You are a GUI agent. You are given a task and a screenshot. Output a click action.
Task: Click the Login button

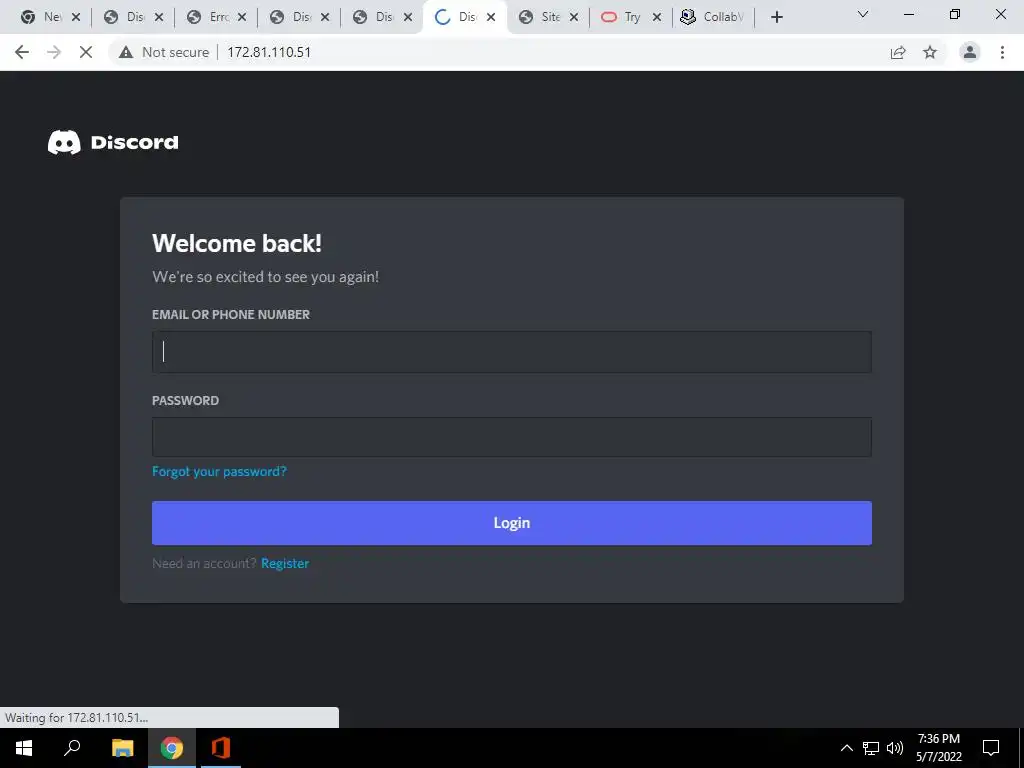(x=512, y=523)
